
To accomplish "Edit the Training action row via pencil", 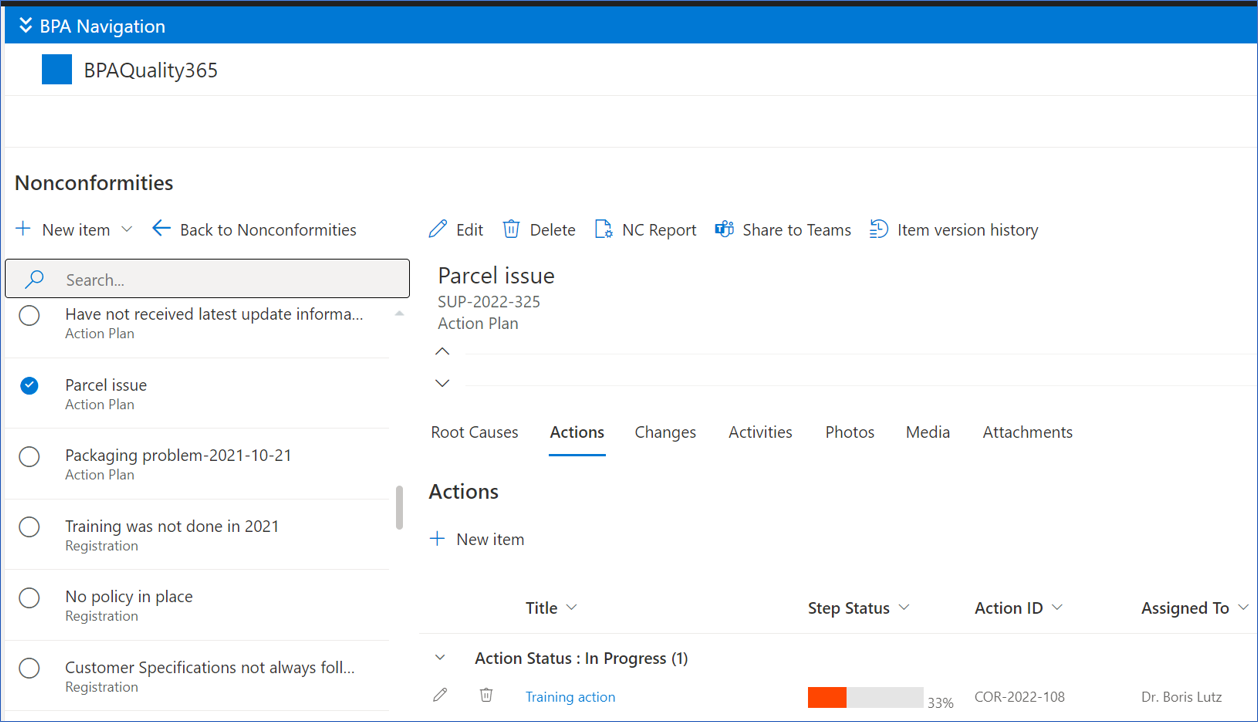I will click(x=440, y=695).
